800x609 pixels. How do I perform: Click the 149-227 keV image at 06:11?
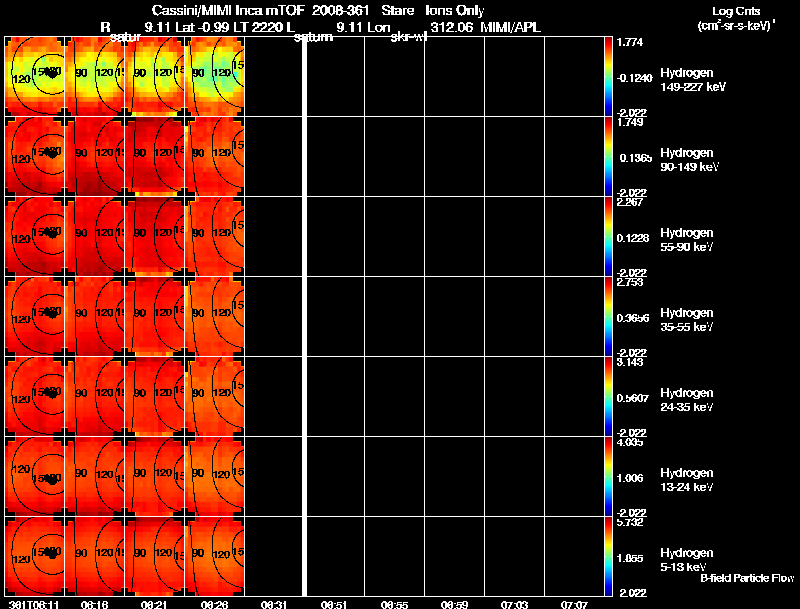pos(35,76)
